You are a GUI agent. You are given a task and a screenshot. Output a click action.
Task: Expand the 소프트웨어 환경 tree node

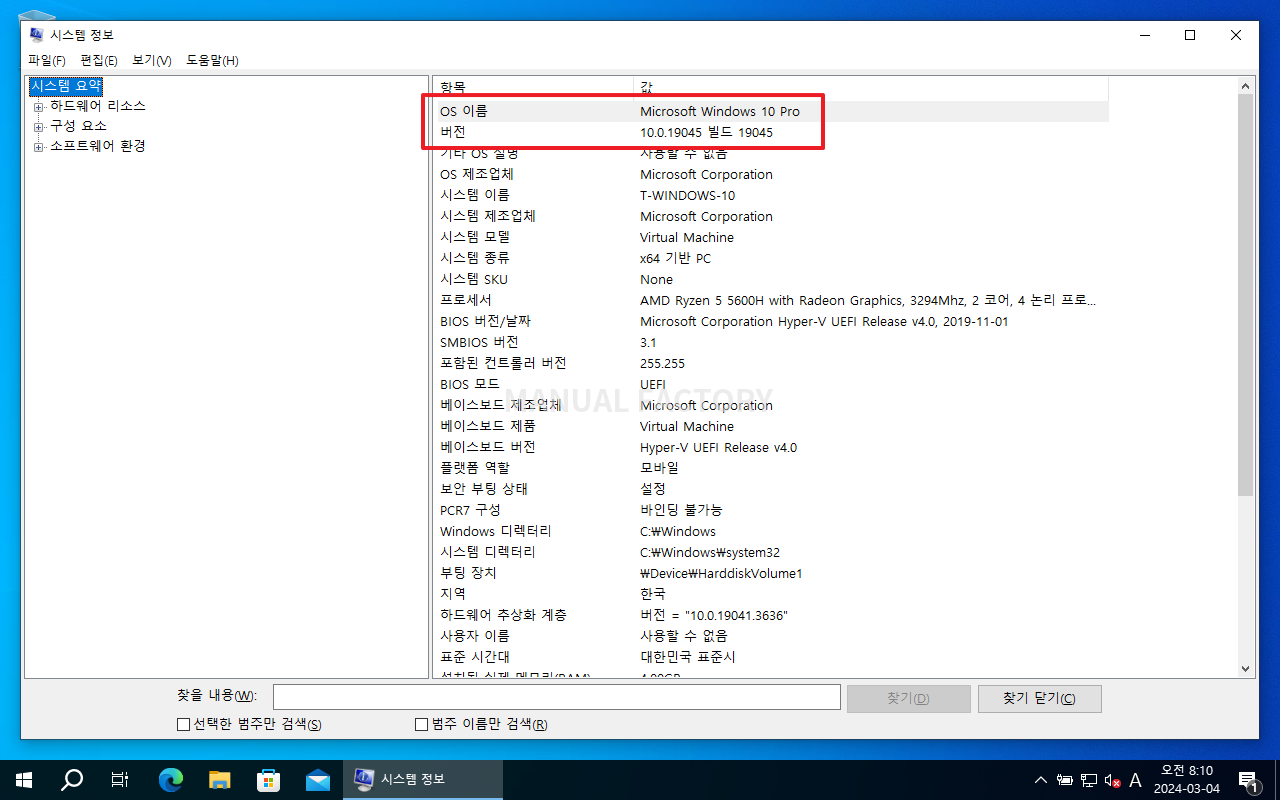[x=39, y=146]
